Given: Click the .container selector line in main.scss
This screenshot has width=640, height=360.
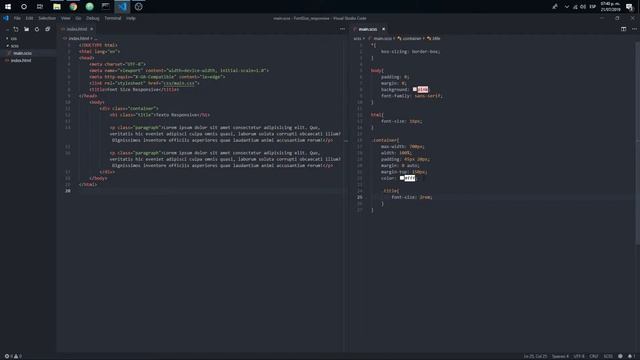Looking at the screenshot, I should 385,140.
